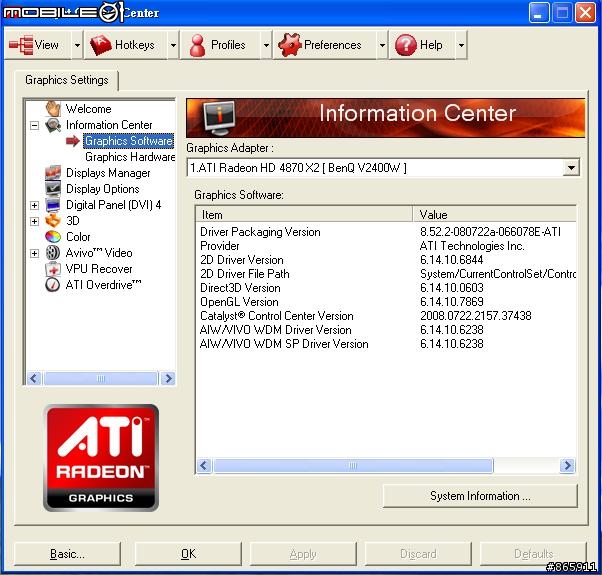
Task: Open the Color settings page
Action: (78, 237)
